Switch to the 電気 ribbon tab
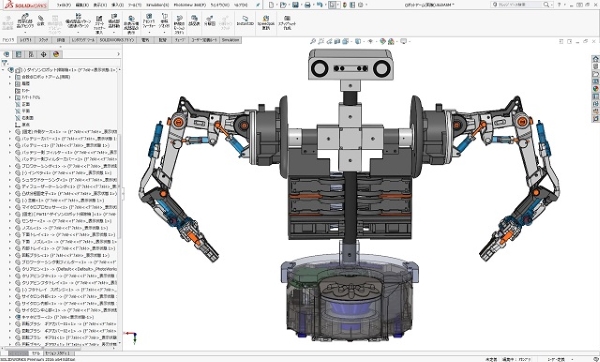The width and height of the screenshot is (600, 362). 145,40
